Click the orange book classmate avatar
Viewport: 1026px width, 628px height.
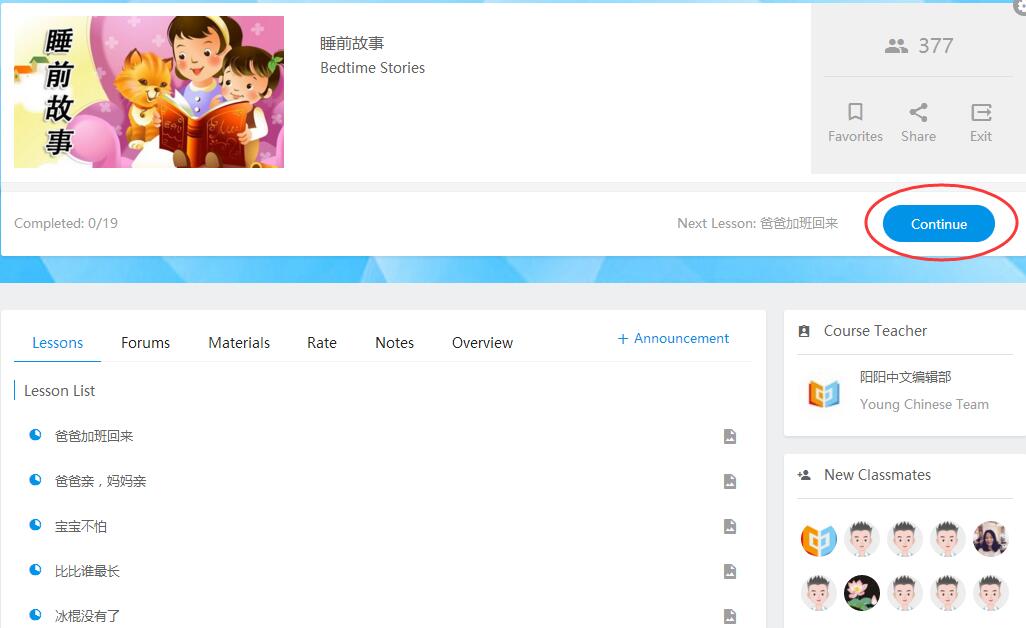pos(819,540)
